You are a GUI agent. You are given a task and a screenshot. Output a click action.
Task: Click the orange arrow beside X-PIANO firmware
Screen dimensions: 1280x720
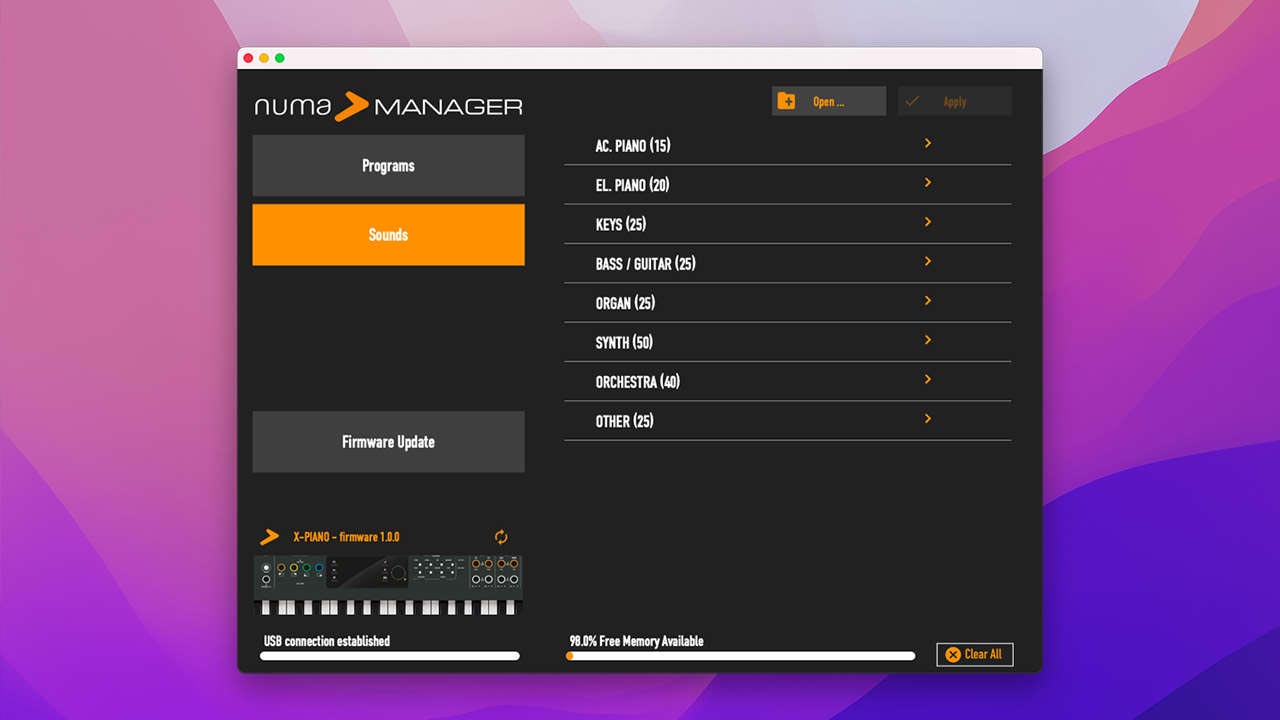point(269,537)
